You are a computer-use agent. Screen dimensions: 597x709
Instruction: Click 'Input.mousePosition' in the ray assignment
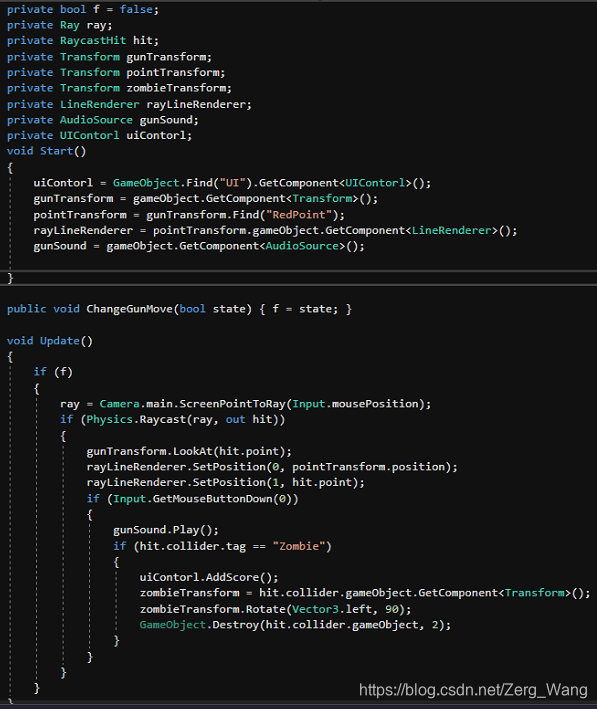click(355, 404)
